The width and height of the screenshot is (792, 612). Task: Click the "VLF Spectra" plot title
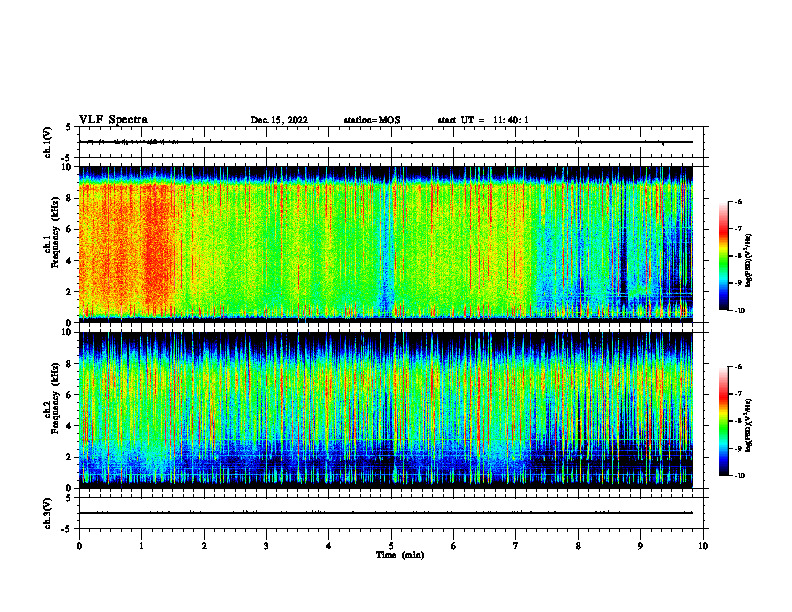point(113,120)
